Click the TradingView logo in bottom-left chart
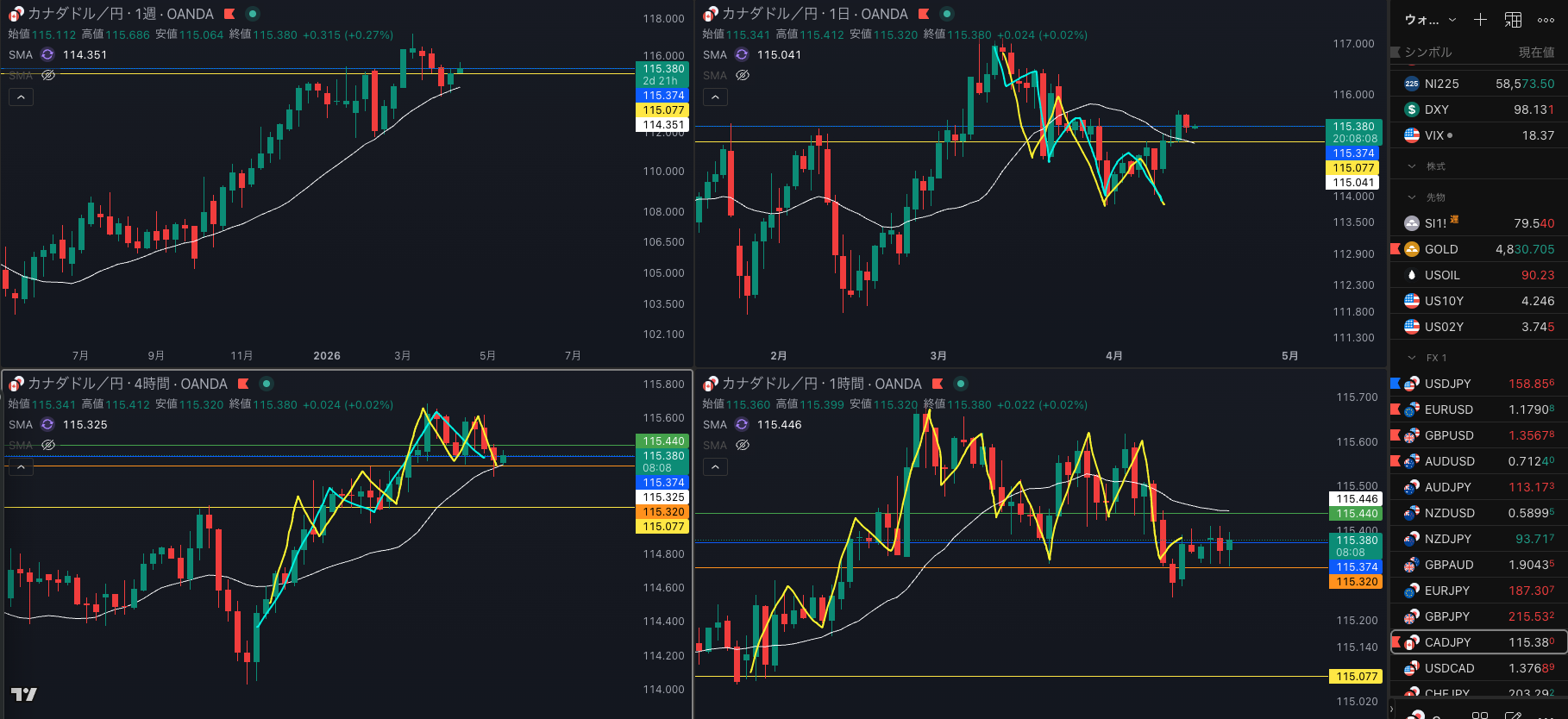 [23, 694]
